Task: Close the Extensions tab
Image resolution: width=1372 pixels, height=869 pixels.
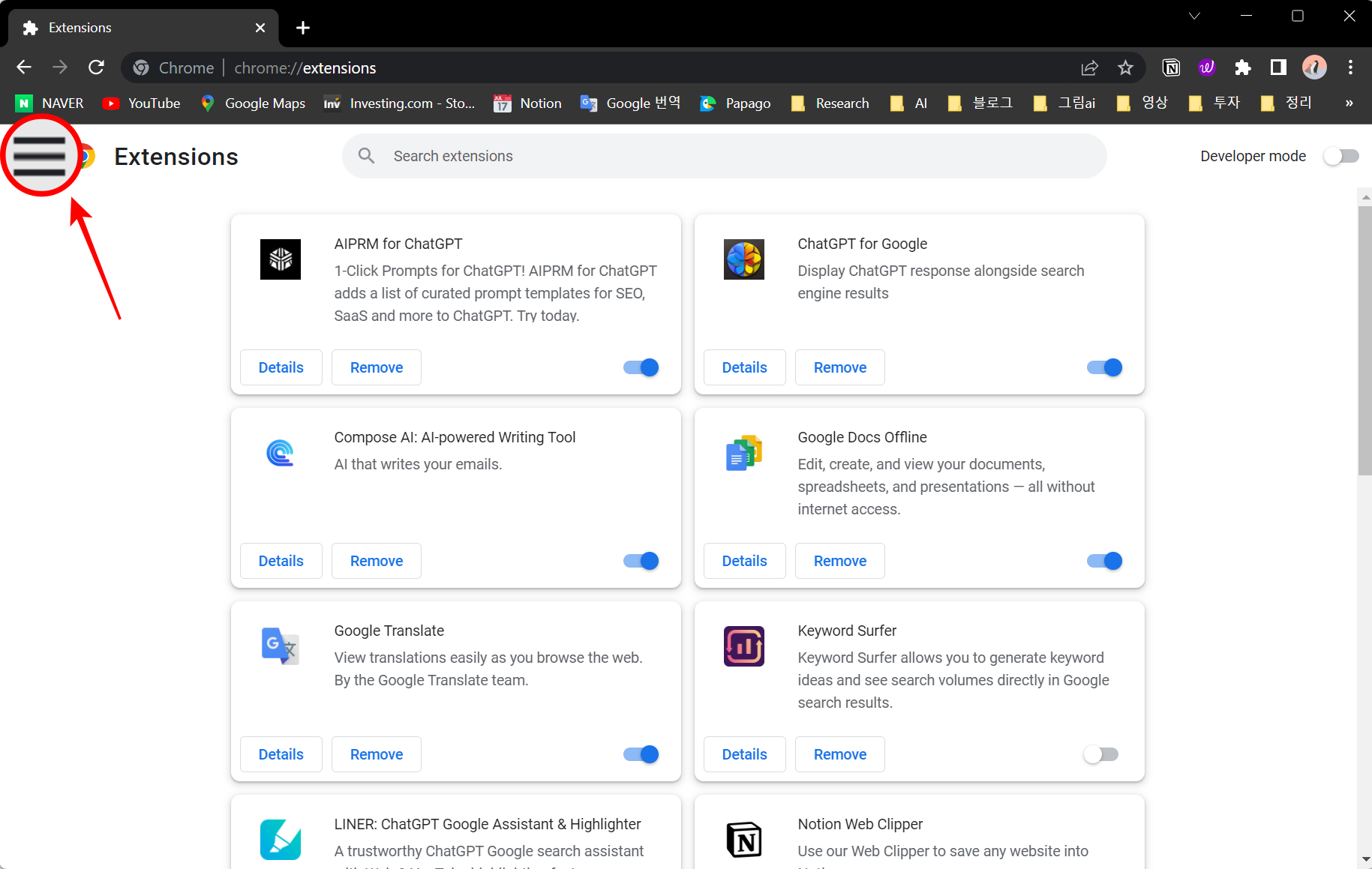Action: 260,28
